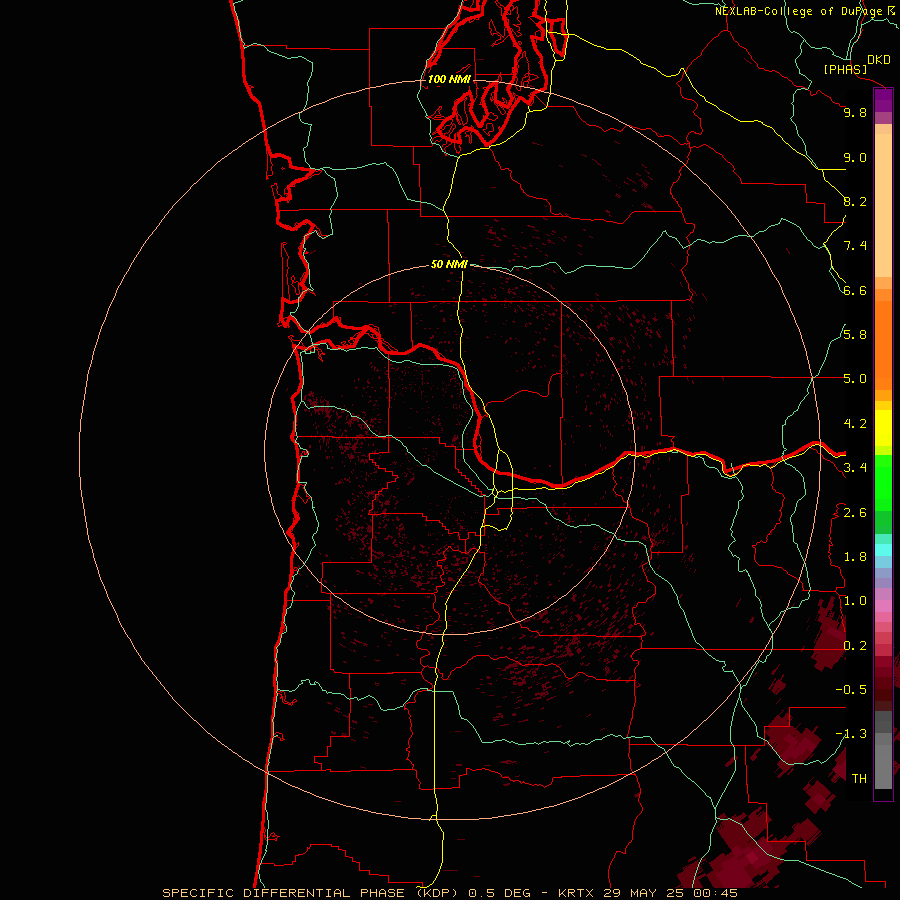The width and height of the screenshot is (900, 900).
Task: Click the TH threshold label on scale
Action: tap(859, 779)
